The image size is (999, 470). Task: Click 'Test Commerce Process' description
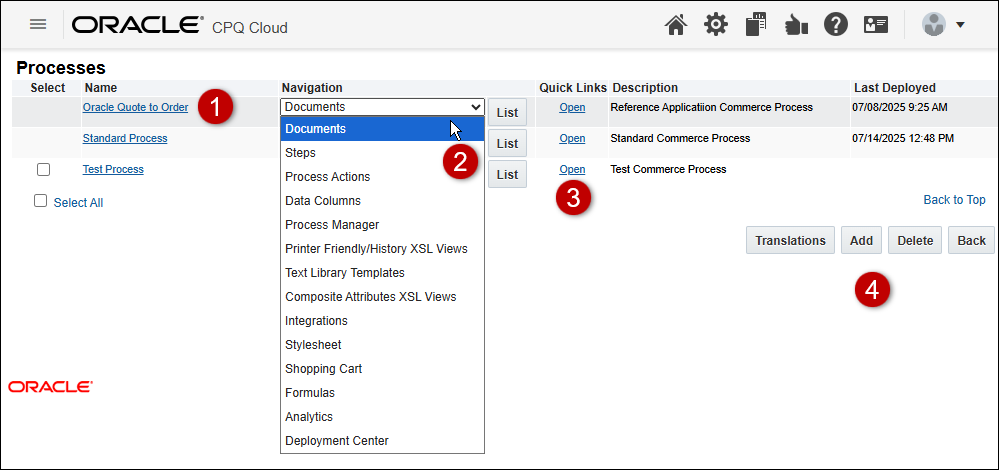pos(668,169)
